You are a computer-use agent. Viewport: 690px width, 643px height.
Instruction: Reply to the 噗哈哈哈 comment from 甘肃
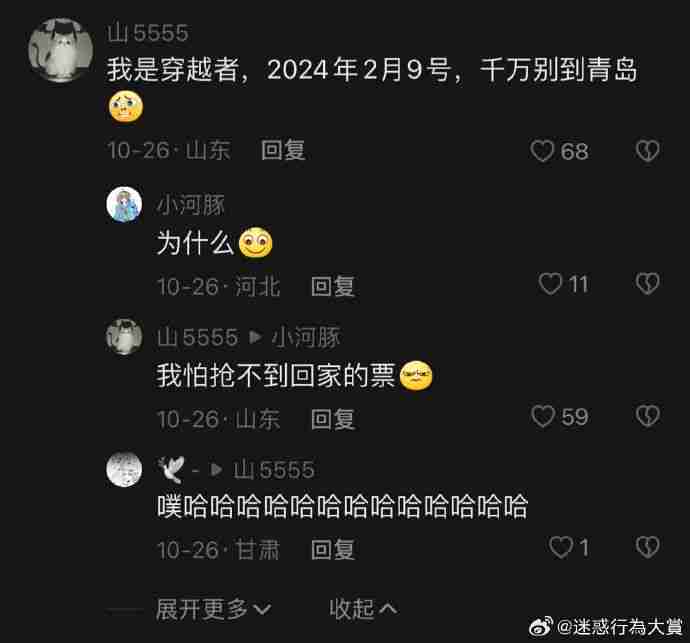pyautogui.click(x=333, y=550)
